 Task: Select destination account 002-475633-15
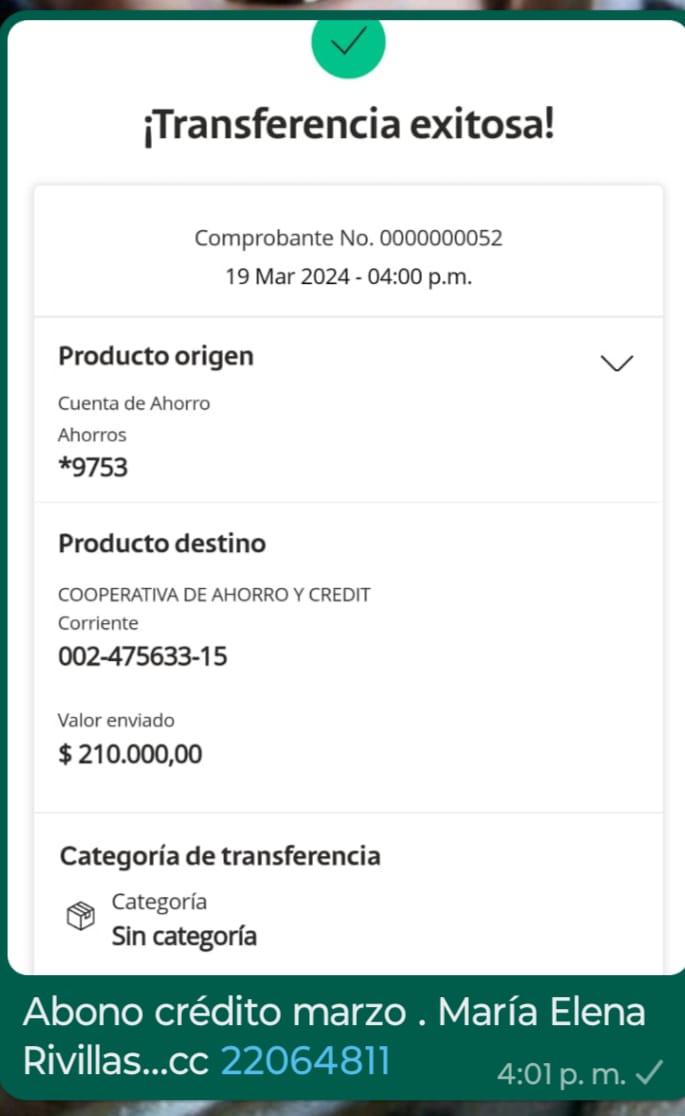tap(143, 657)
